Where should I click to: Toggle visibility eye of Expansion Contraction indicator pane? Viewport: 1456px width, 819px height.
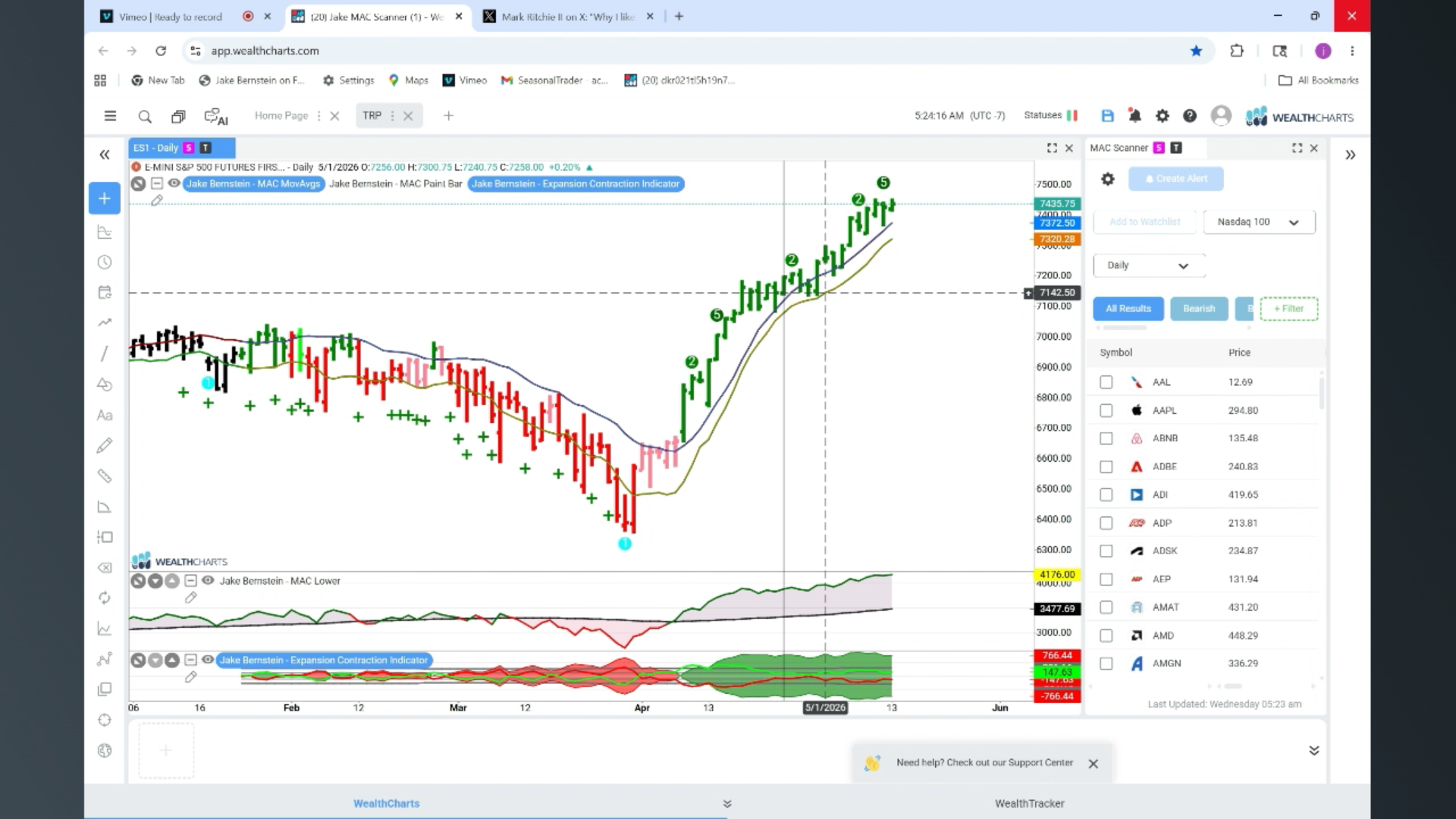click(208, 661)
